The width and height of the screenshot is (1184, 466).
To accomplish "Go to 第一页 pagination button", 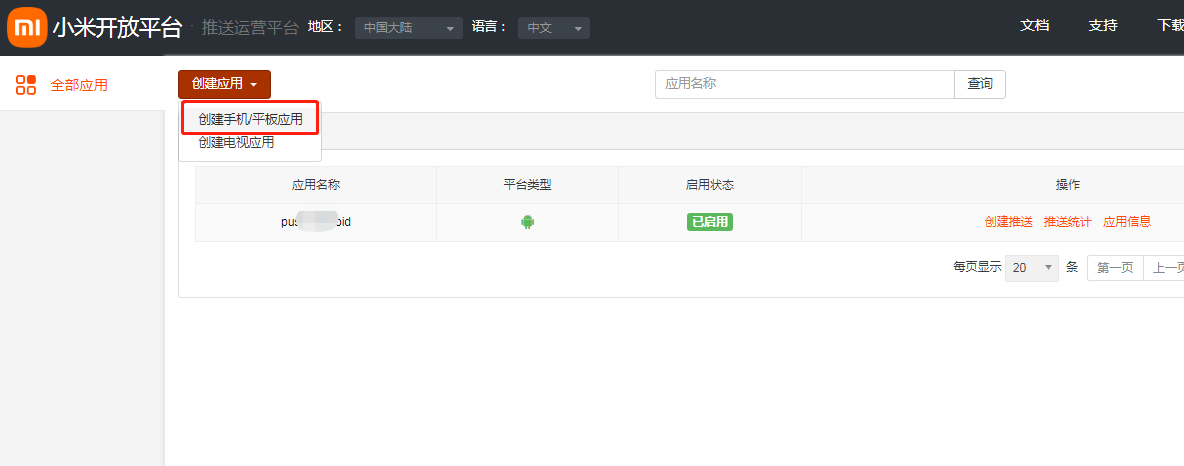I will (1115, 268).
